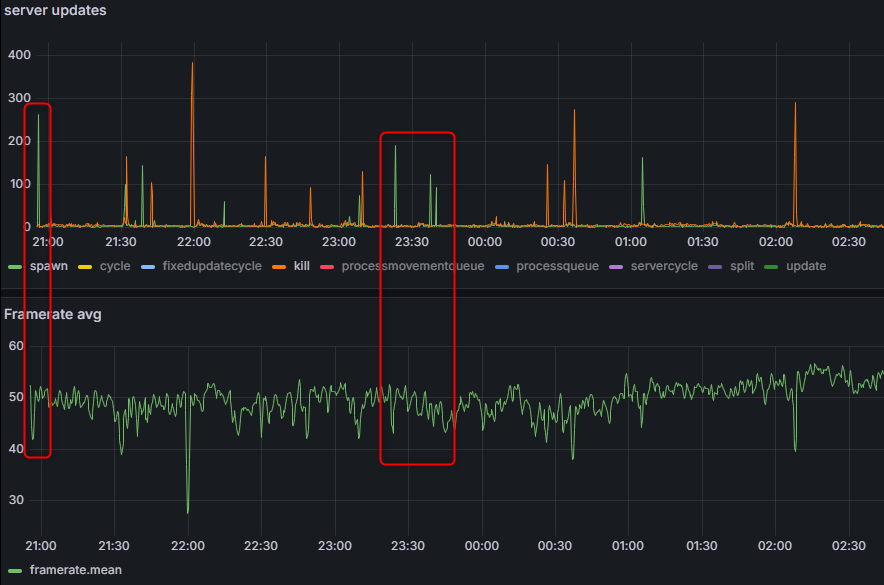Click the servercycle series color swatch
Image resolution: width=884 pixels, height=585 pixels.
pos(616,266)
